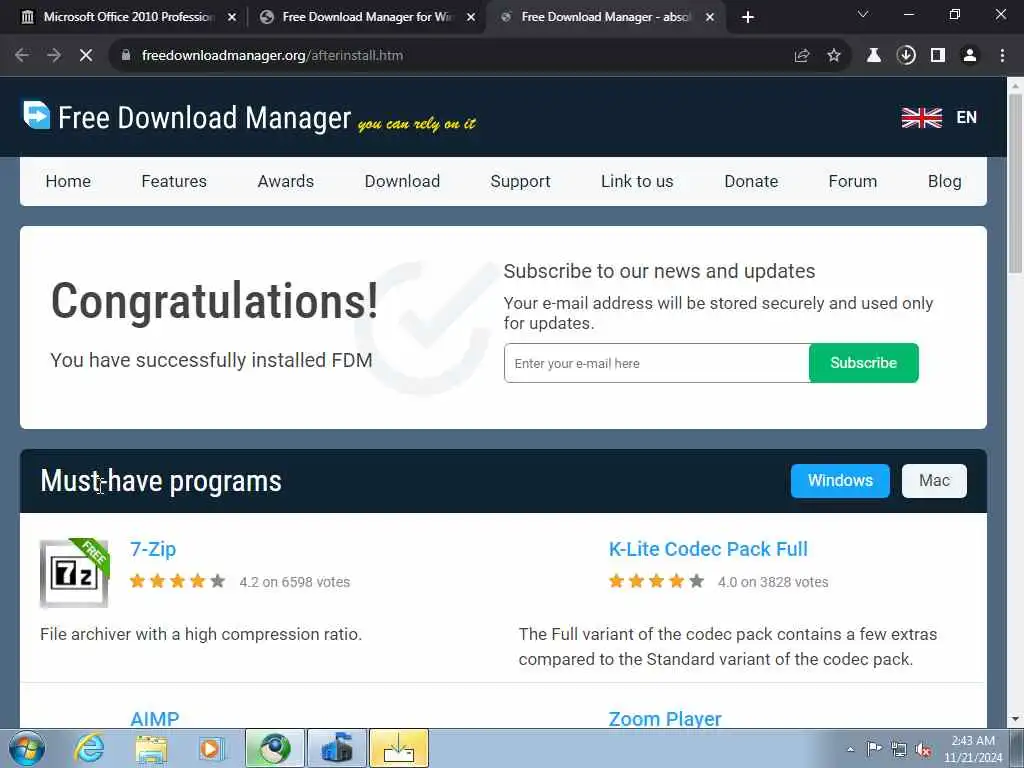Open the K-Lite Codec Pack Full link

tap(708, 549)
